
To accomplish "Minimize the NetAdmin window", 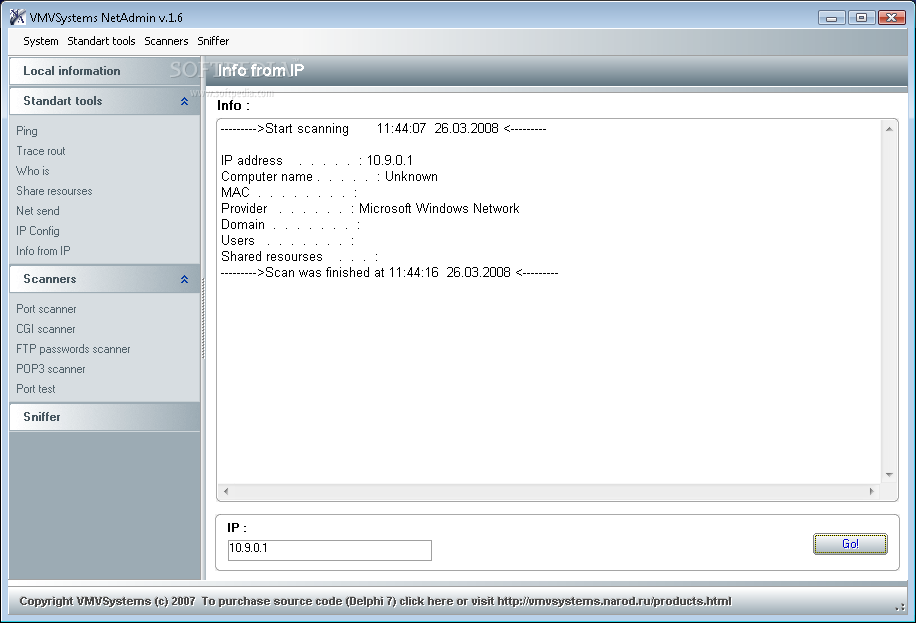I will pyautogui.click(x=831, y=18).
